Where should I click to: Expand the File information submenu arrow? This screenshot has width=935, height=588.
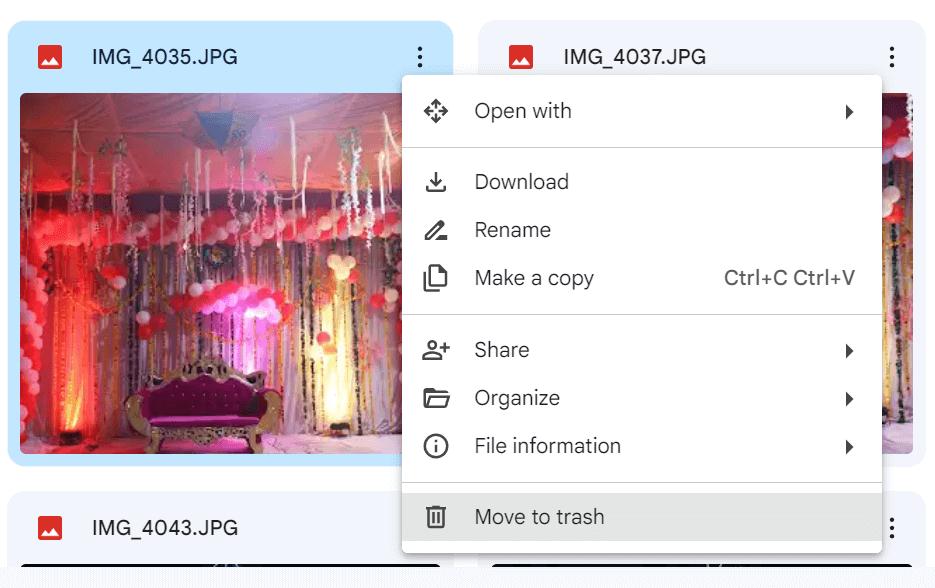[849, 447]
